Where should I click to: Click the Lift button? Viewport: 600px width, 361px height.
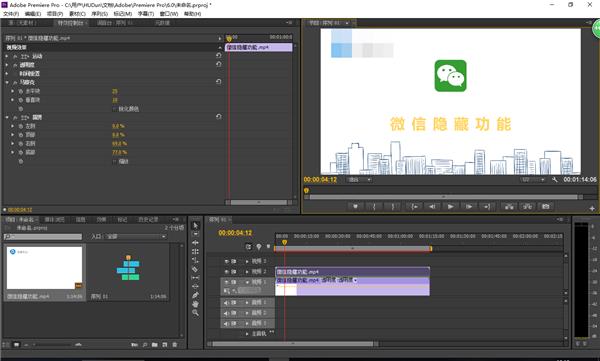click(x=509, y=206)
